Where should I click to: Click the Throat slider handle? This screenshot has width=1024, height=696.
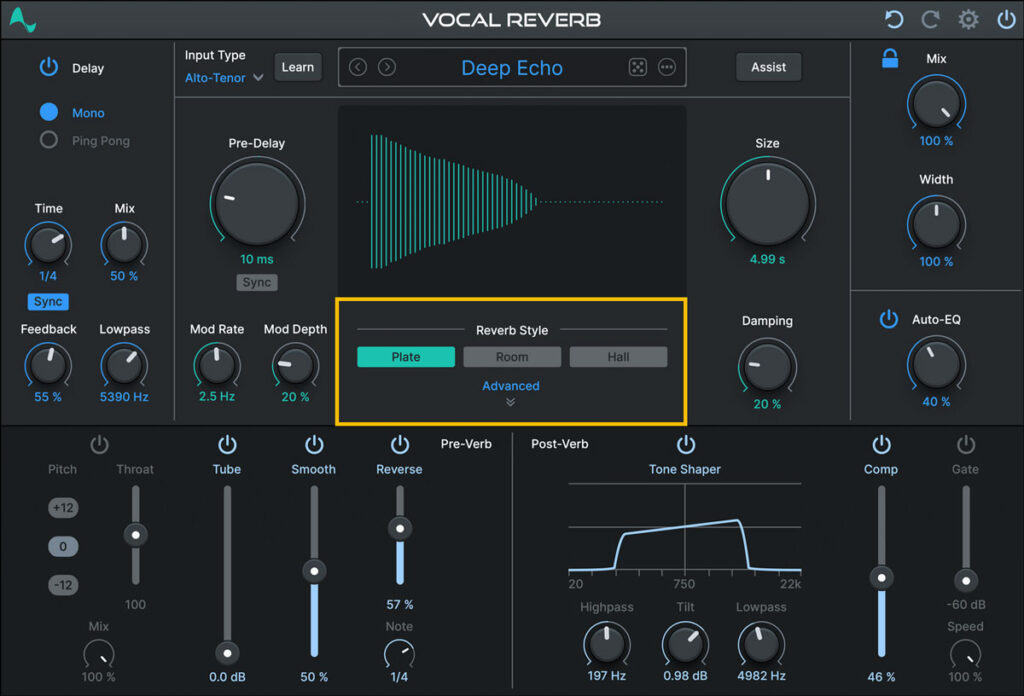point(136,535)
